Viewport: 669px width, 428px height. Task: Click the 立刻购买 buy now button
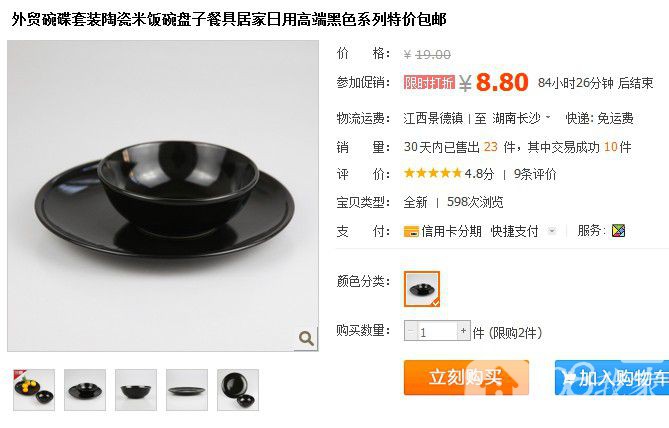[466, 378]
